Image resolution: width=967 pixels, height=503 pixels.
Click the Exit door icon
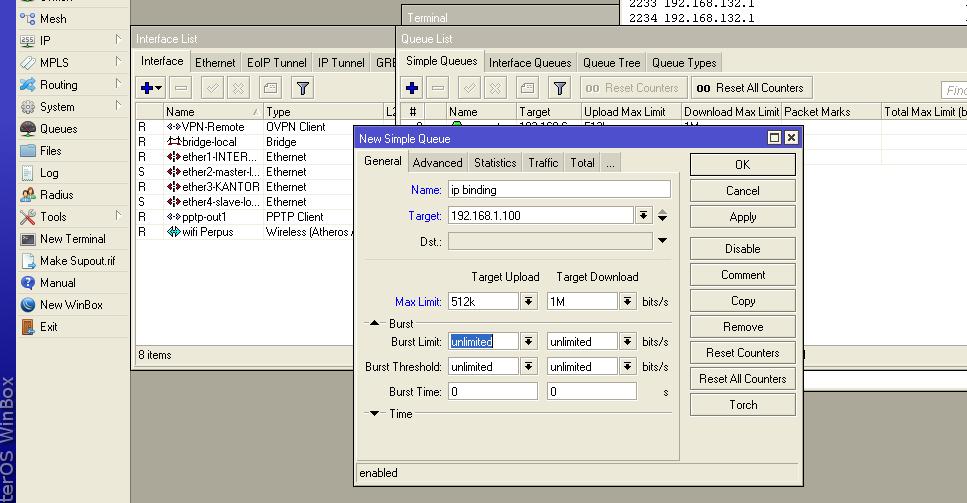(x=28, y=327)
